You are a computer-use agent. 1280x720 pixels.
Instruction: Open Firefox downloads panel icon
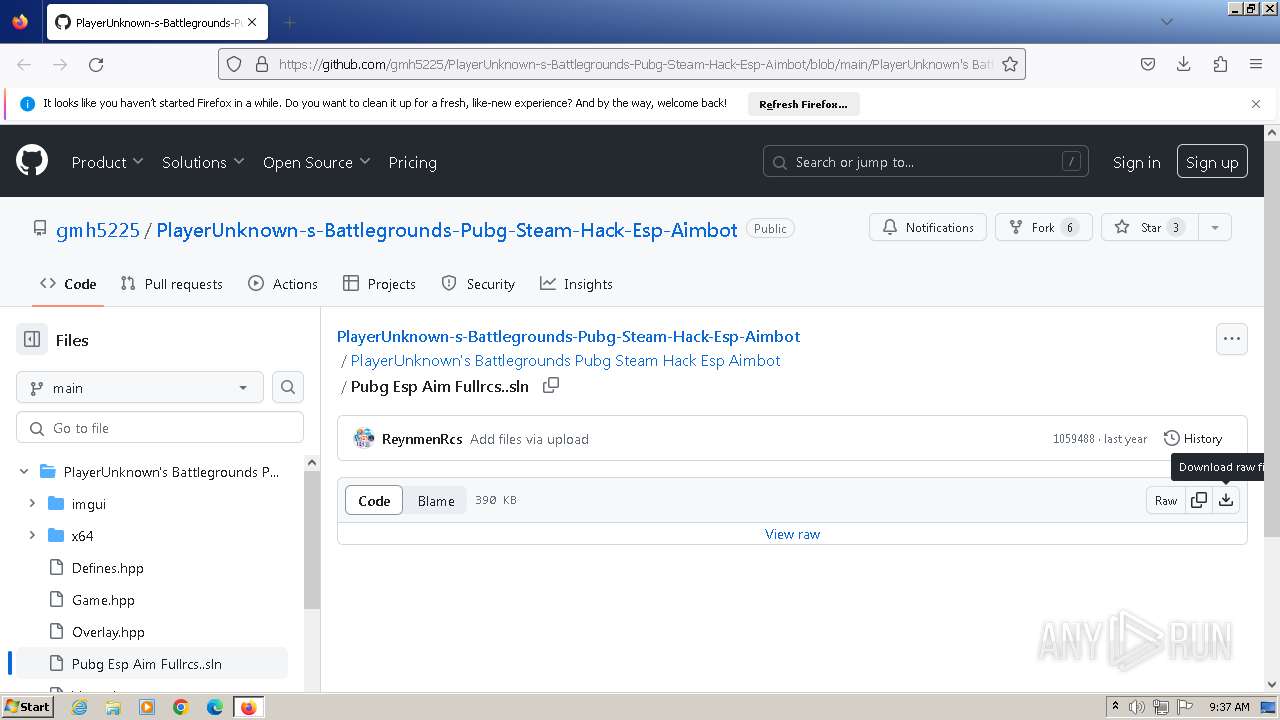click(x=1184, y=64)
